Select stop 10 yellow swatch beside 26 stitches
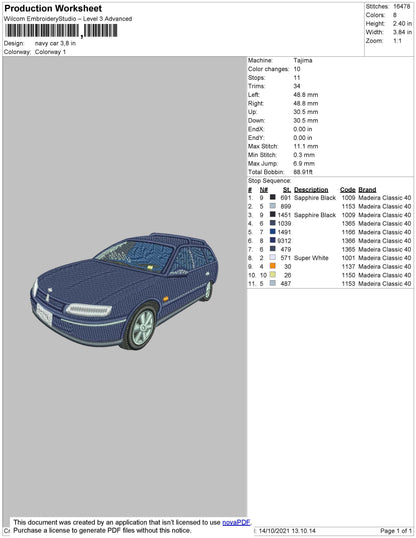Viewport: 416px width, 538px height. pos(273,274)
